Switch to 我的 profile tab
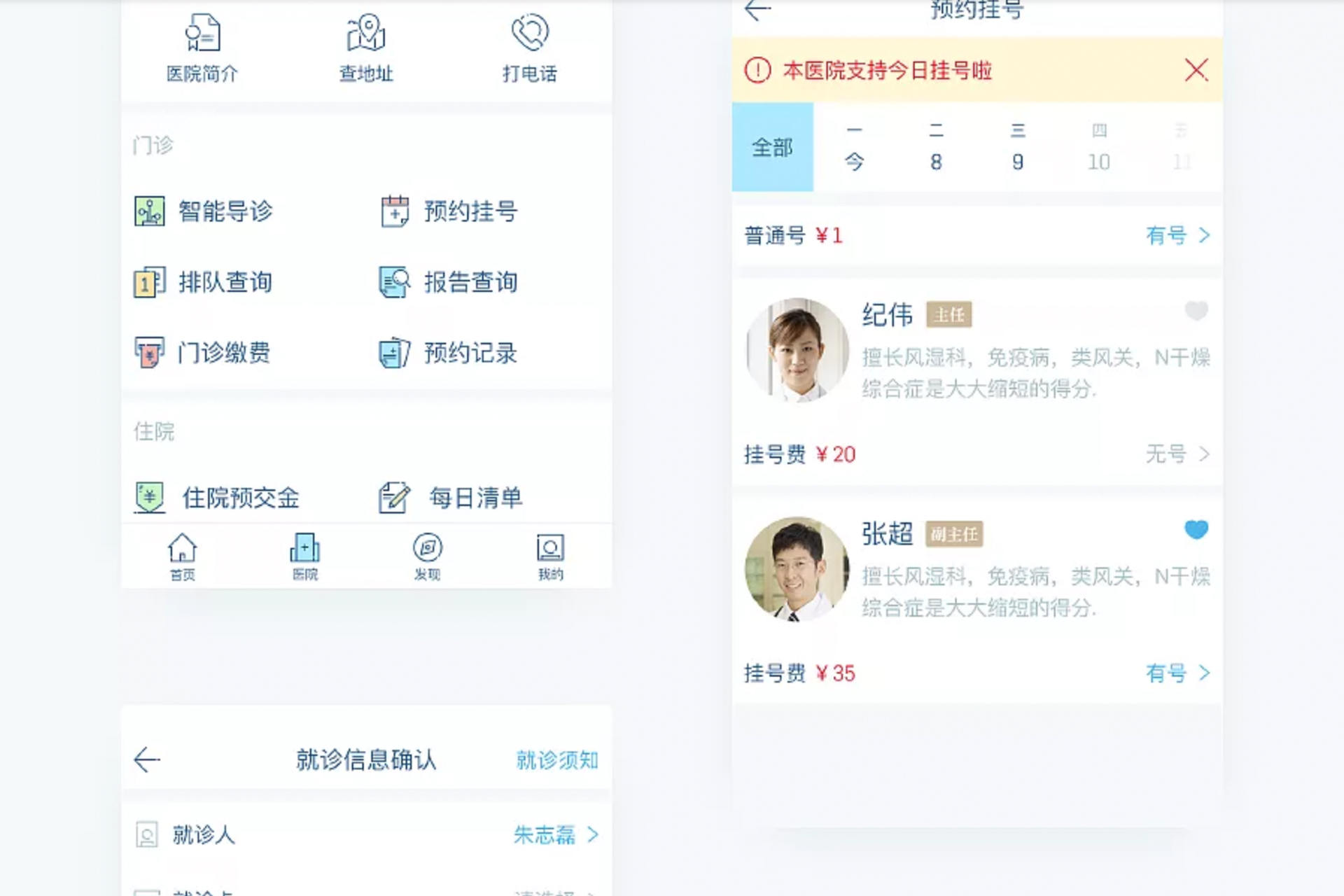The image size is (1344, 896). [x=550, y=556]
